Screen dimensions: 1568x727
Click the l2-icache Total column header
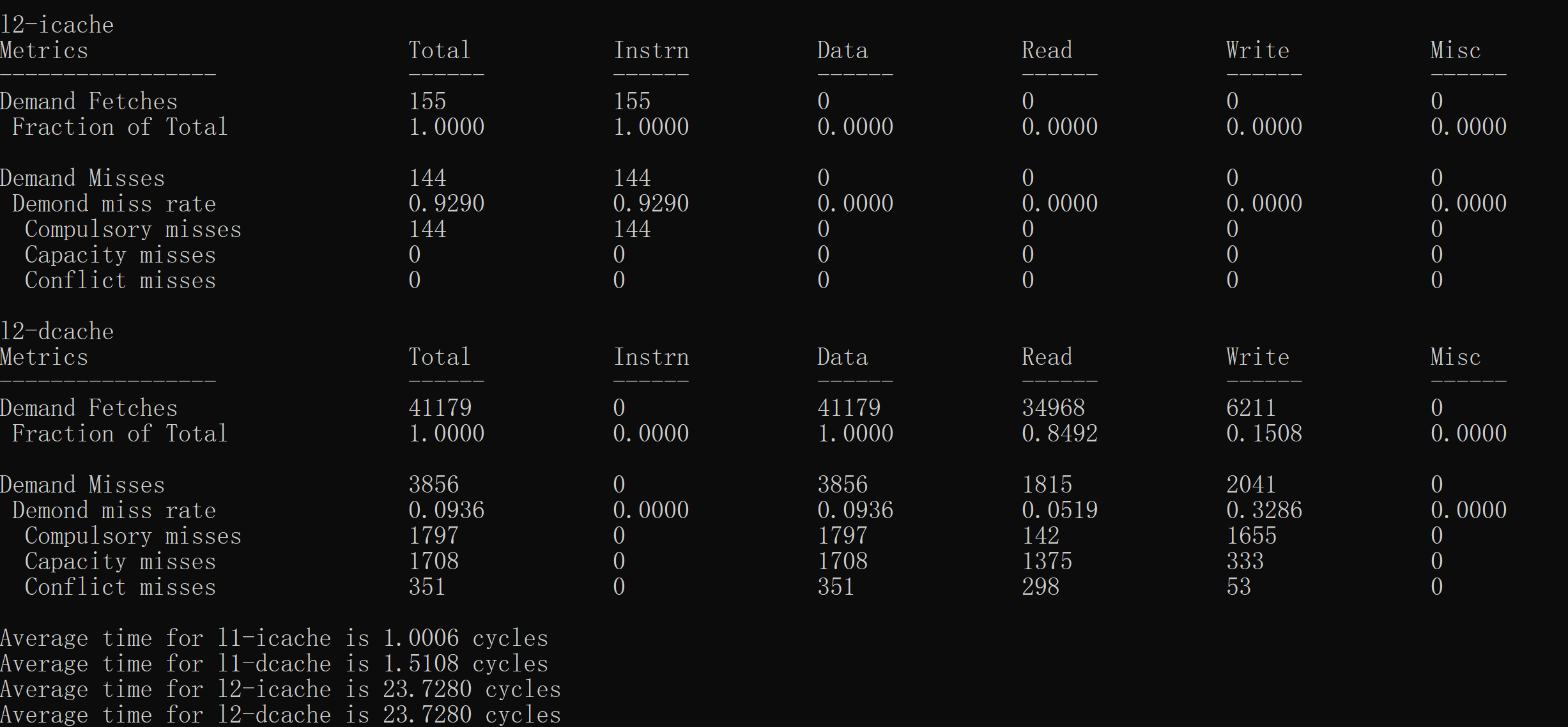440,50
